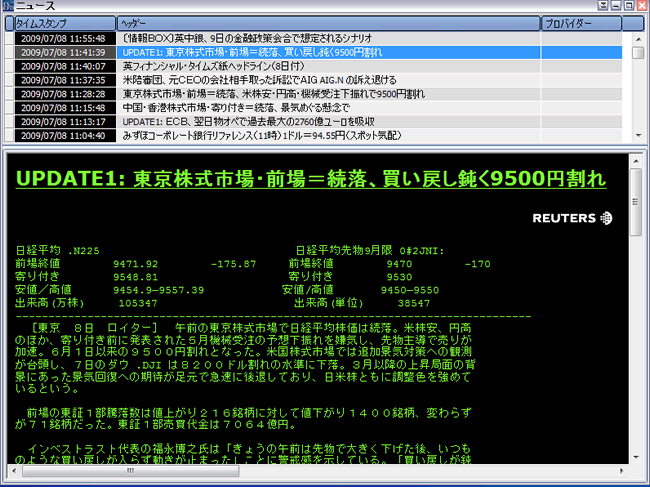The height and width of the screenshot is (487, 650).
Task: Click the -175.87 change value
Action: [x=234, y=264]
